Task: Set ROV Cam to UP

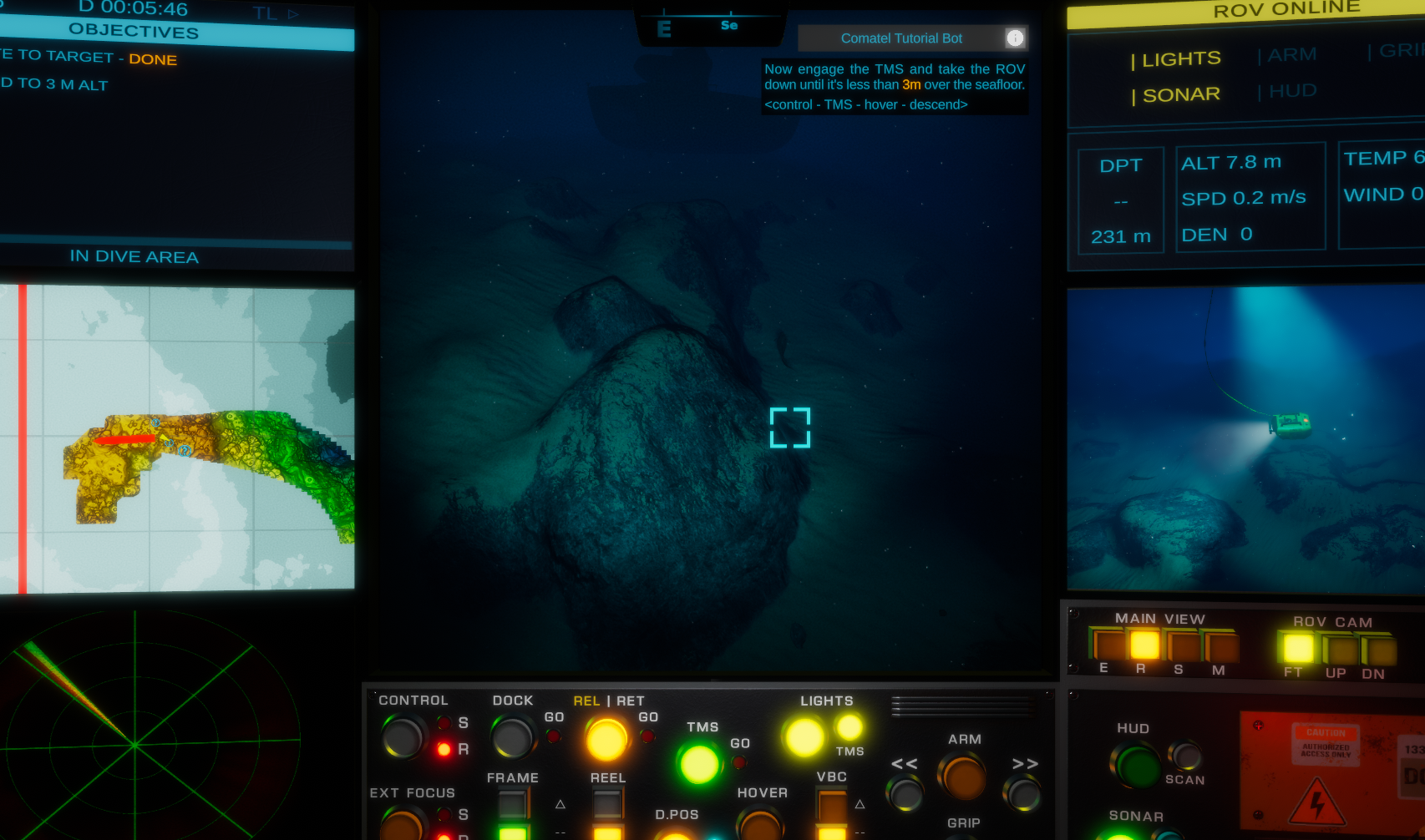Action: (x=1340, y=650)
